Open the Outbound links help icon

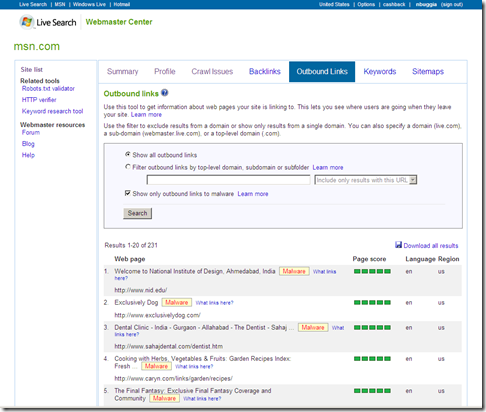pos(165,93)
